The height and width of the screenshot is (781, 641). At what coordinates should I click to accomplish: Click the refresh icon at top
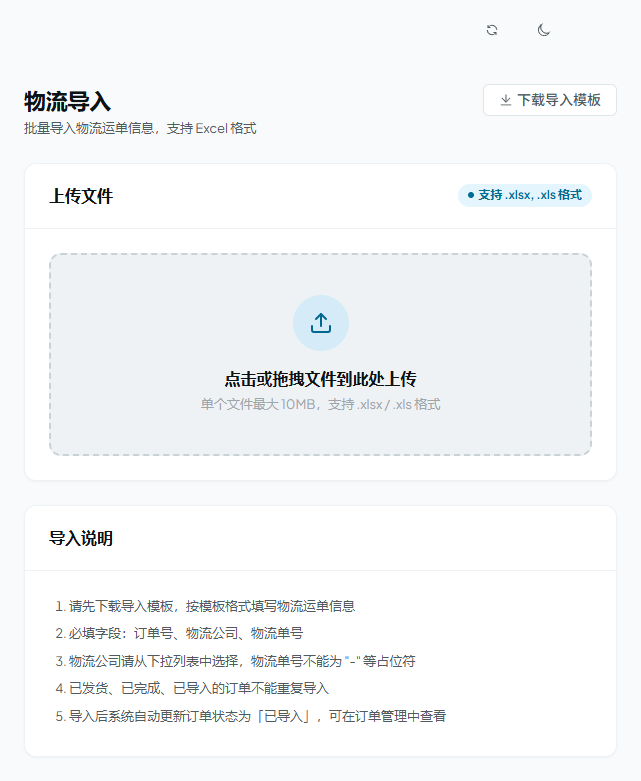(x=492, y=30)
